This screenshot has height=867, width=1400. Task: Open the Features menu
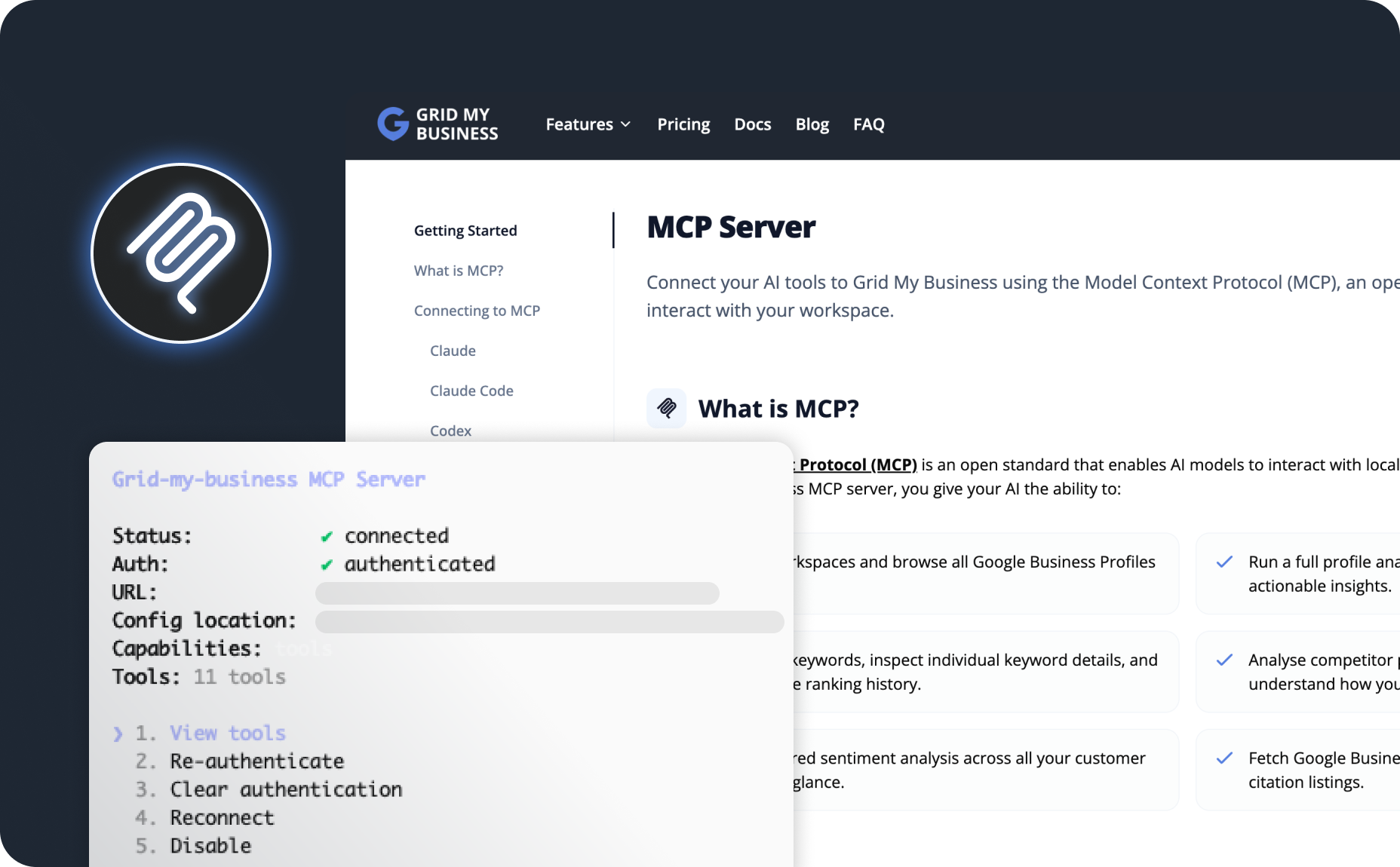[588, 124]
